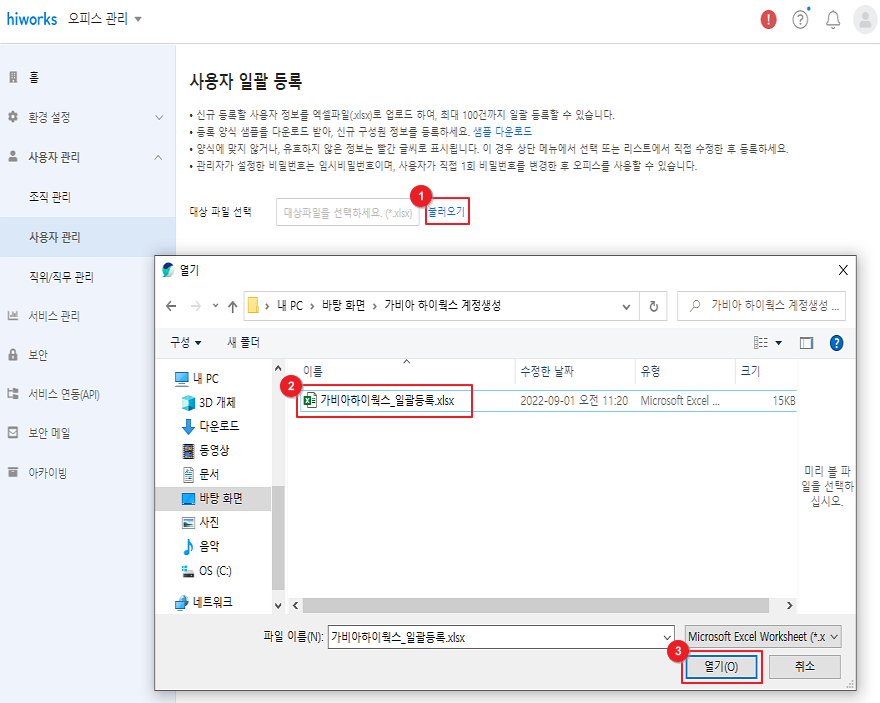Refresh the file dialog folder view
The height and width of the screenshot is (703, 880).
pos(653,306)
